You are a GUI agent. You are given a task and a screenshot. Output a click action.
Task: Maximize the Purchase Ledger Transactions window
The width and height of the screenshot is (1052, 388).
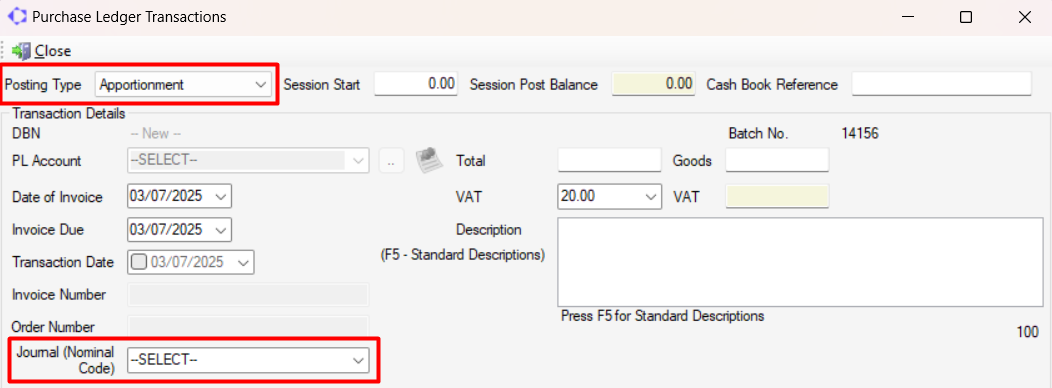point(965,17)
